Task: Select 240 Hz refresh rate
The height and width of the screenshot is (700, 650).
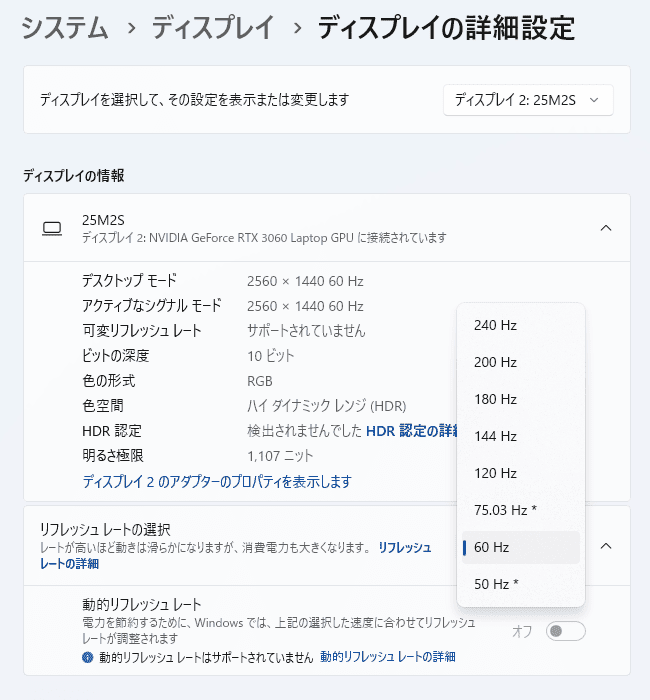Action: [x=520, y=325]
